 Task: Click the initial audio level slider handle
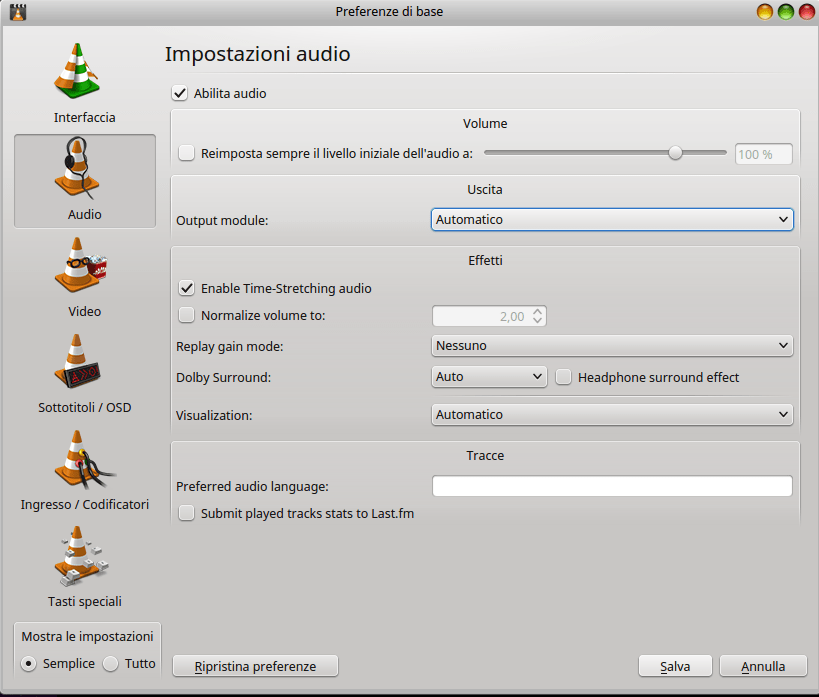[675, 153]
